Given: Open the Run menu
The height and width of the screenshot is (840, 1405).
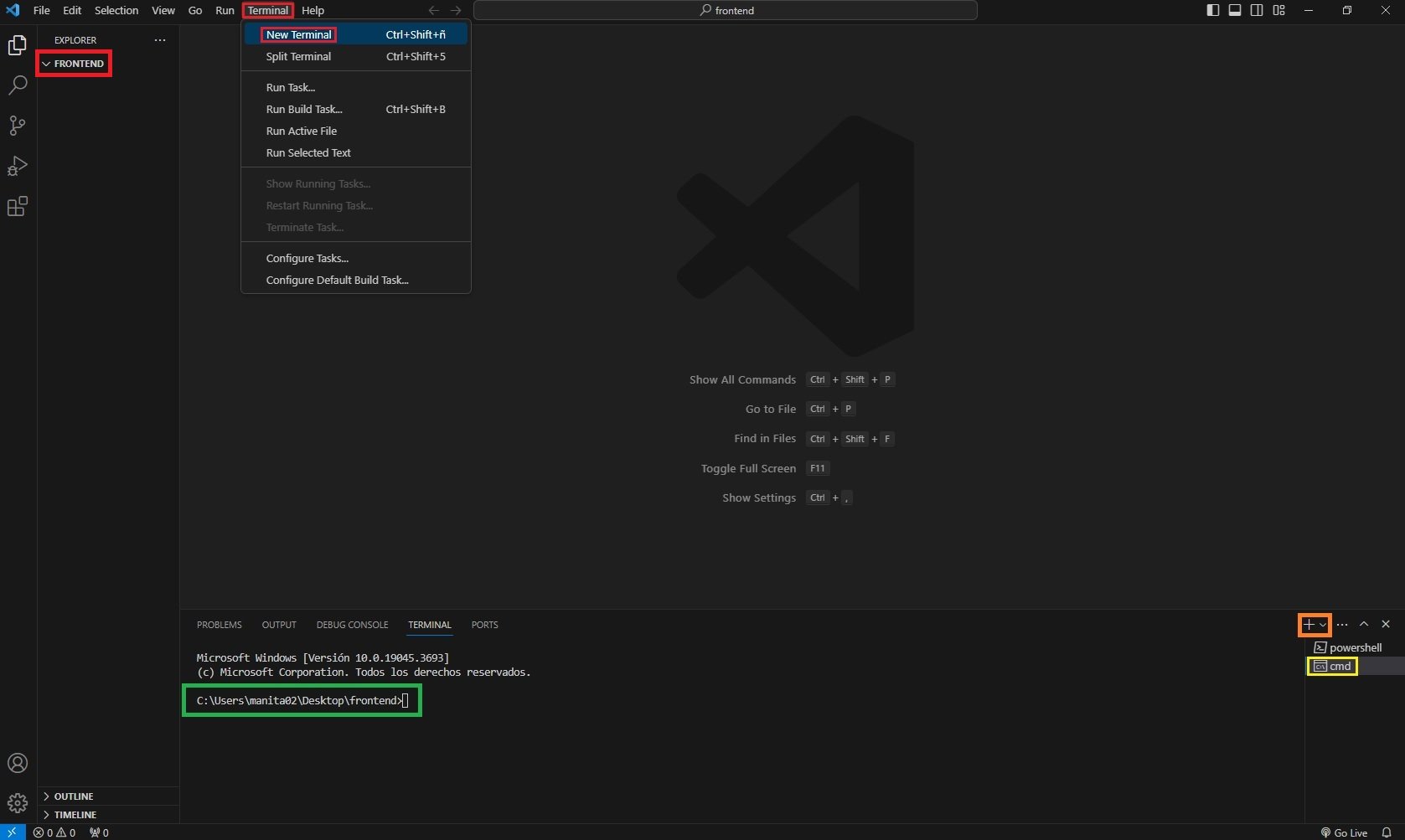Looking at the screenshot, I should coord(225,10).
